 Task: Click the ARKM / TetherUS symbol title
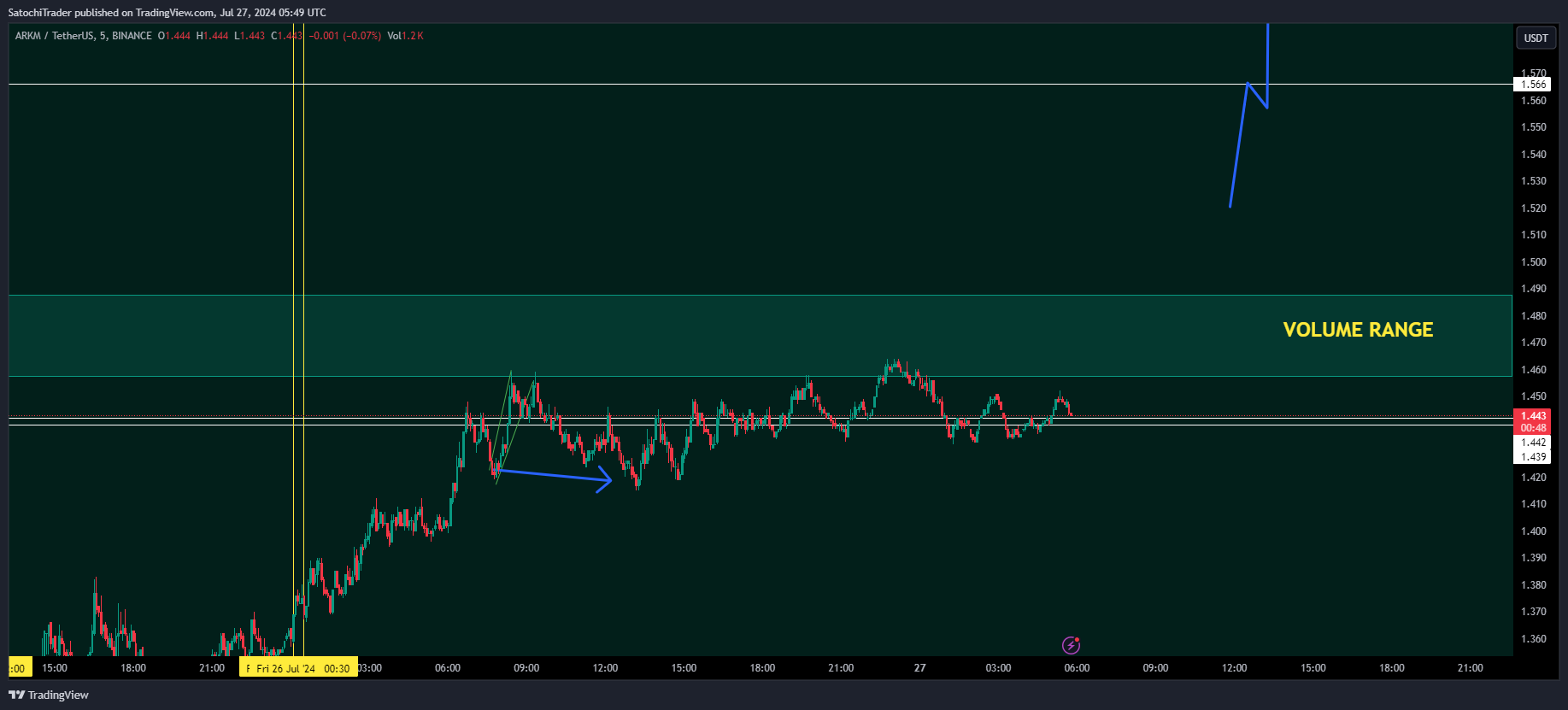click(54, 36)
